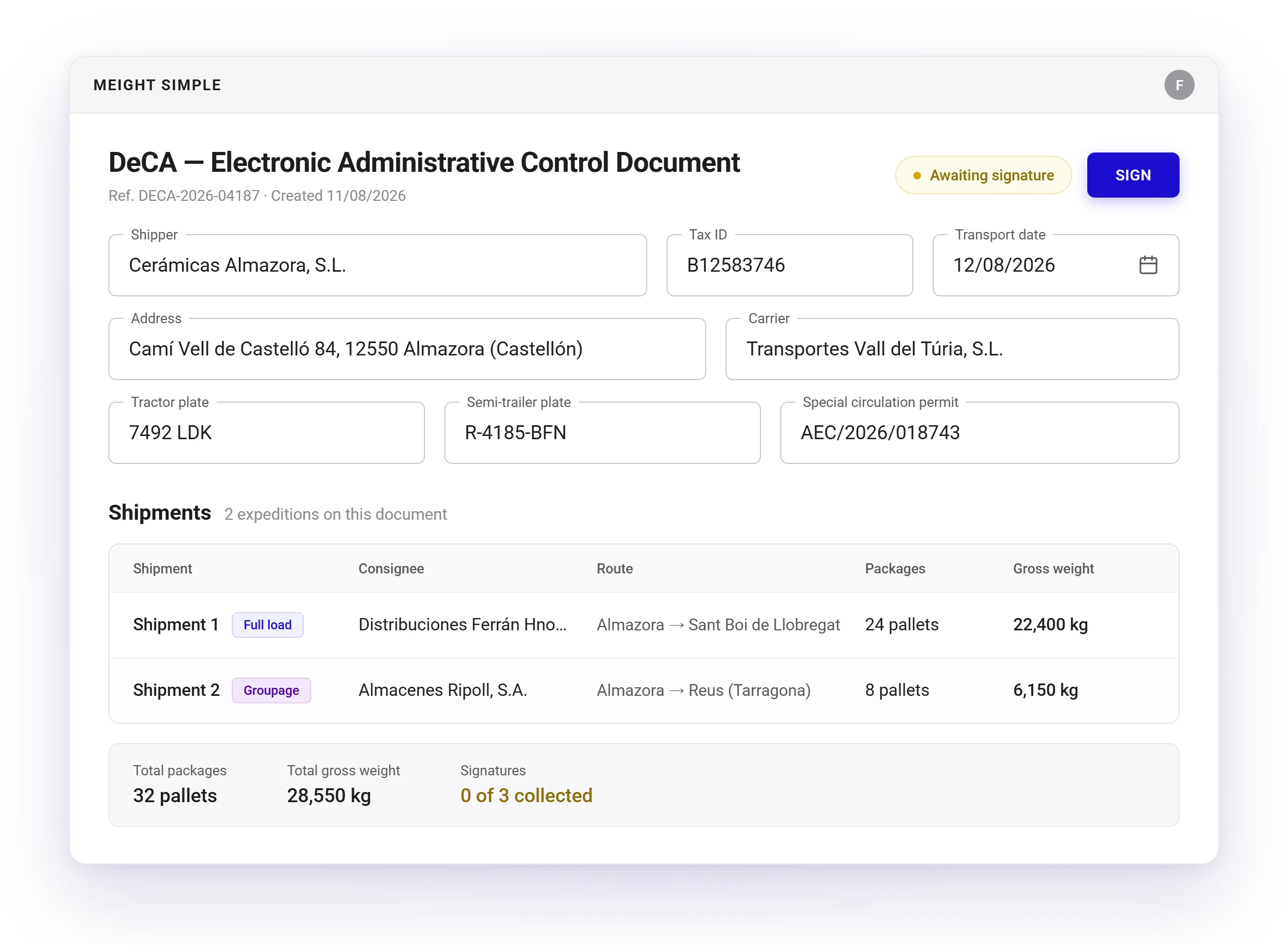Click route Almazora → Reus (Tarragona)
Image resolution: width=1288 pixels, height=945 pixels.
[704, 690]
